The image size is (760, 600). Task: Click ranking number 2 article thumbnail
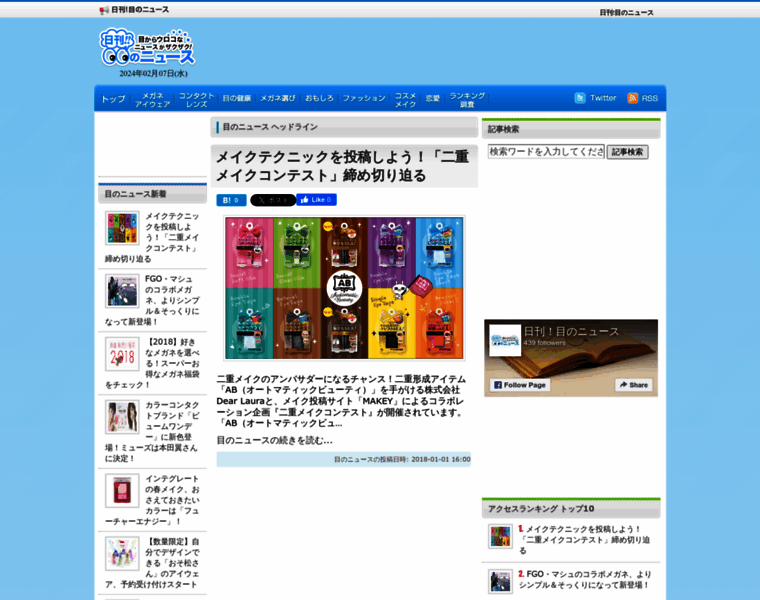pos(500,581)
